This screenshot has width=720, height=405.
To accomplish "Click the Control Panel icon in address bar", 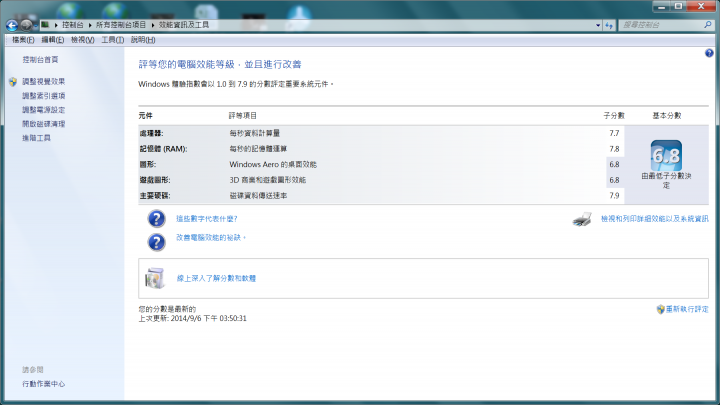I will [x=45, y=25].
